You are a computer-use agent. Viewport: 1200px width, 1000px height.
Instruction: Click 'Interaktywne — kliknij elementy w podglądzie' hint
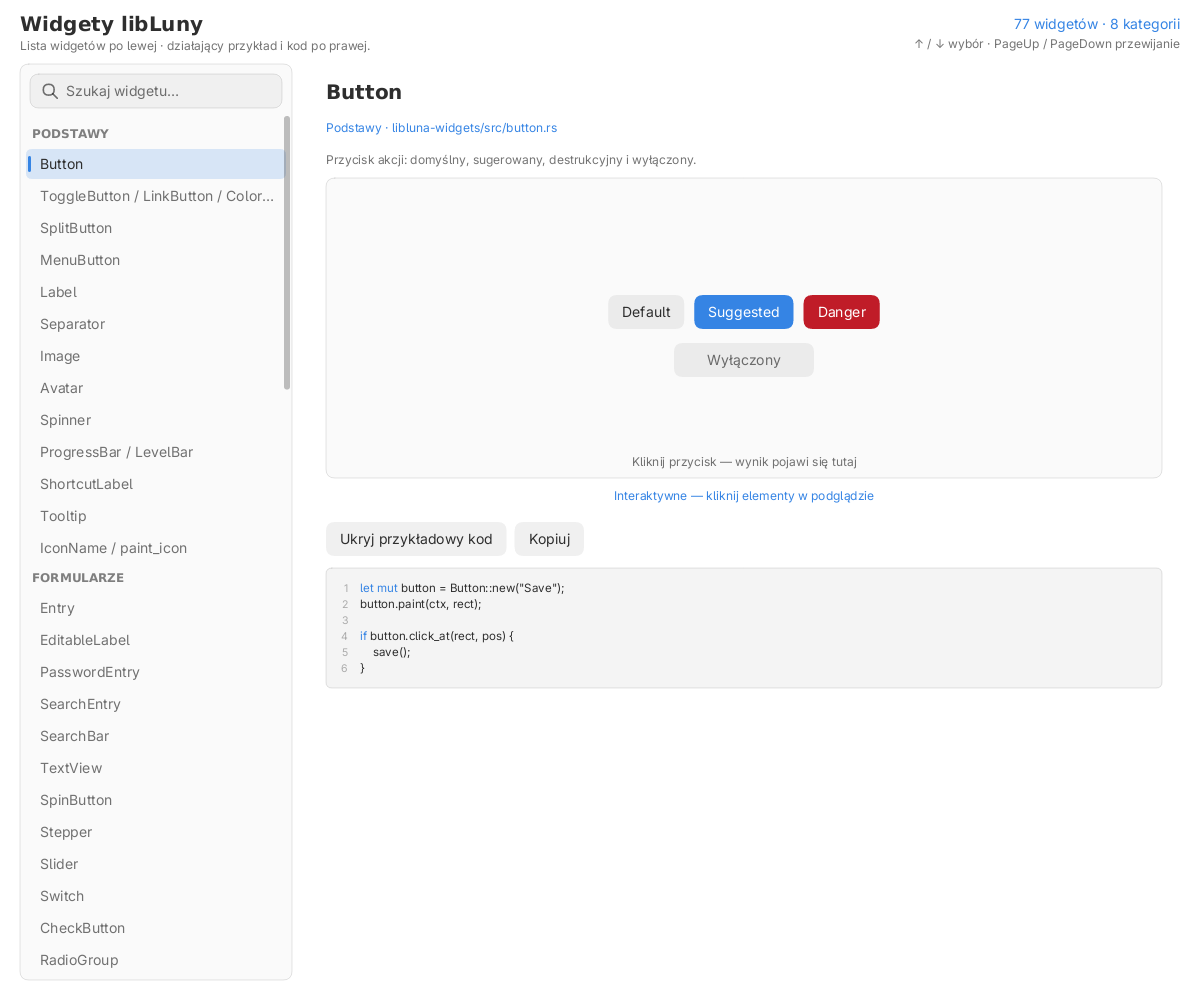click(x=744, y=496)
